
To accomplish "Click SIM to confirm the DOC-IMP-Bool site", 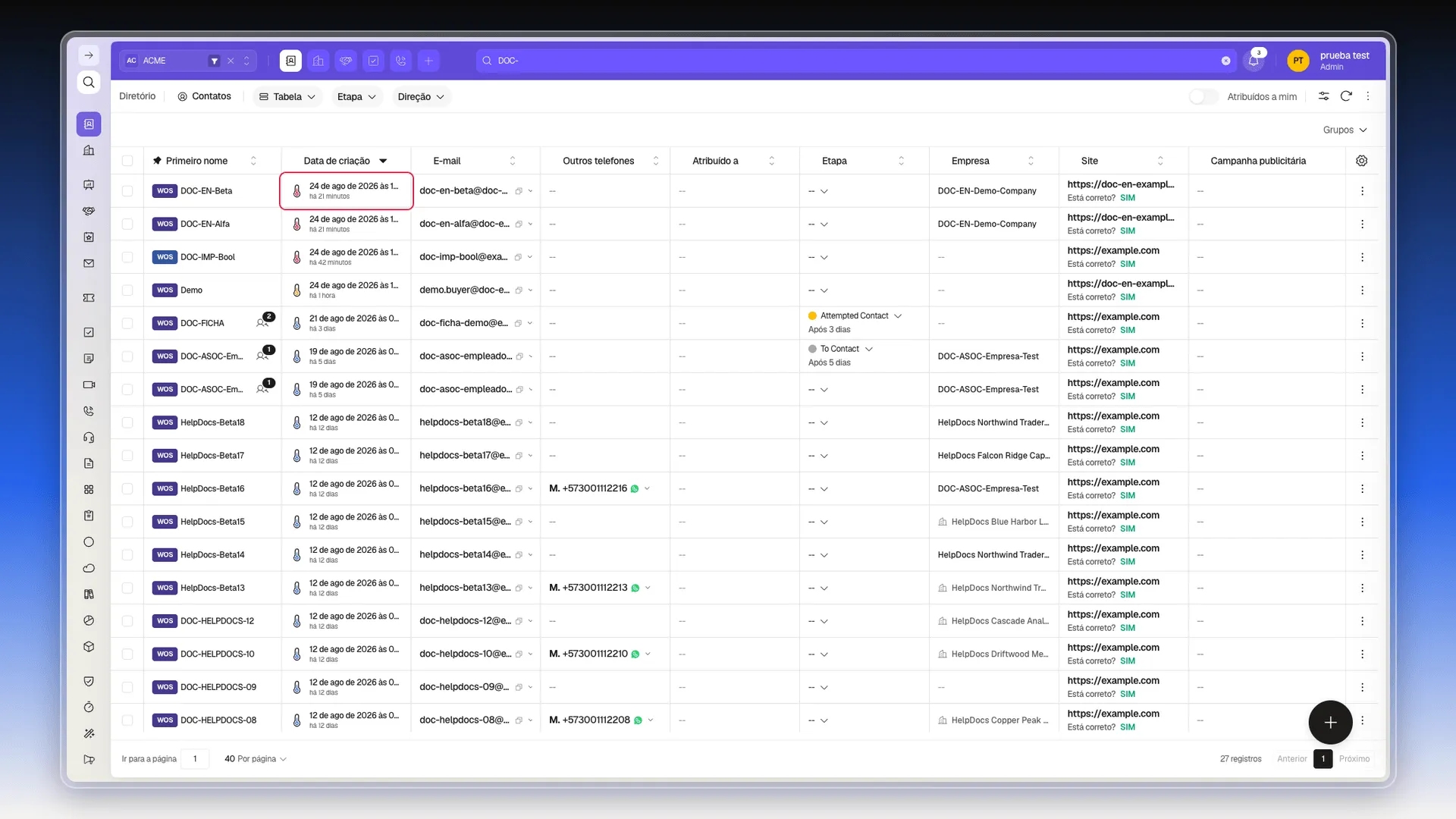I will (1128, 264).
